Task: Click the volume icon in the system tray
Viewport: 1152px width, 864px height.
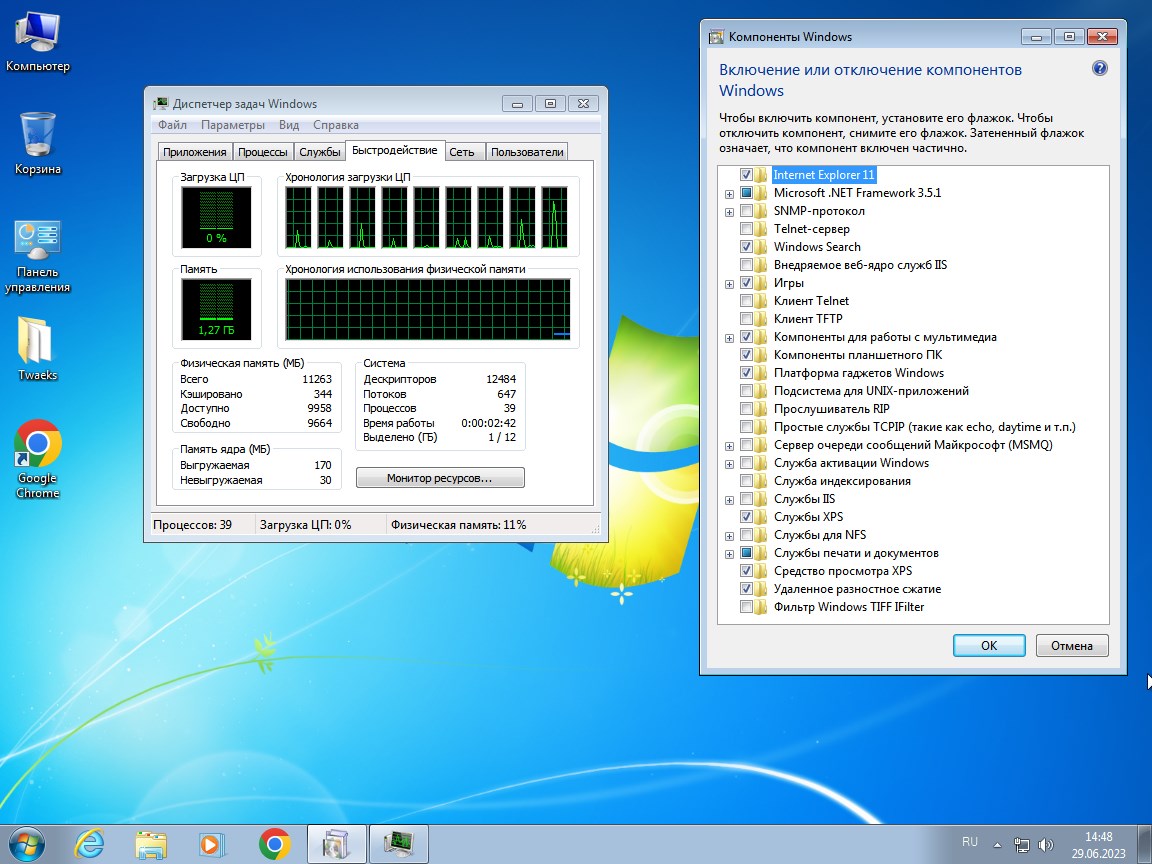Action: pyautogui.click(x=1046, y=842)
